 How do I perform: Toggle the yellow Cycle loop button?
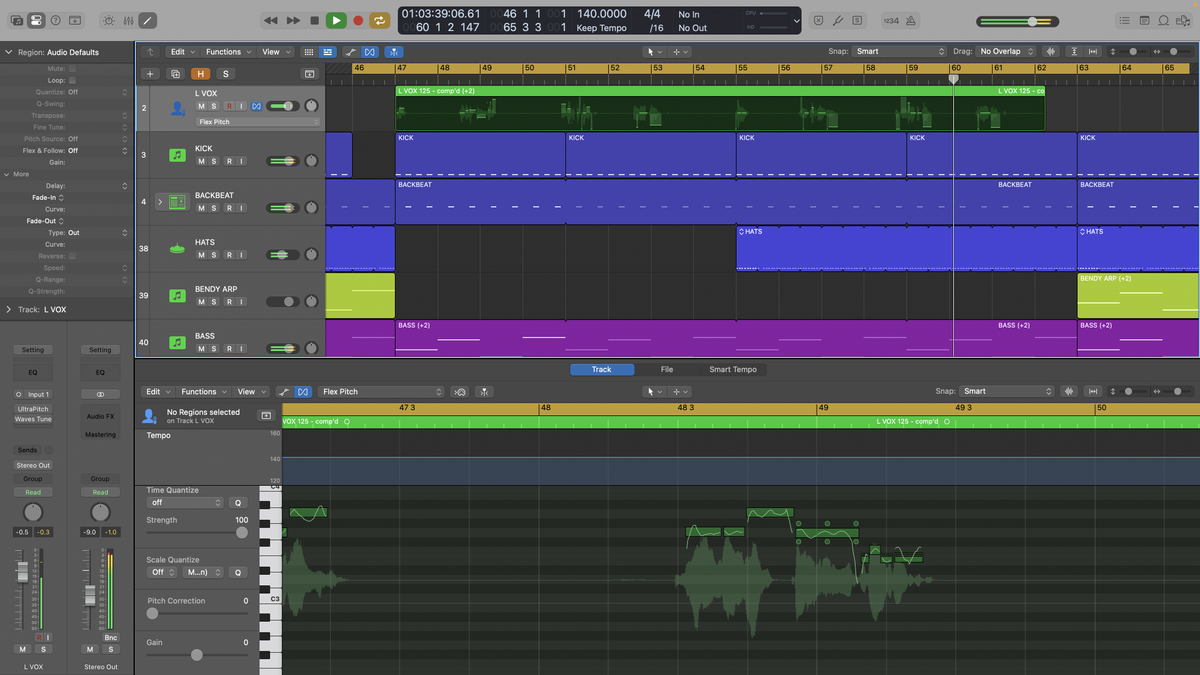[x=380, y=20]
